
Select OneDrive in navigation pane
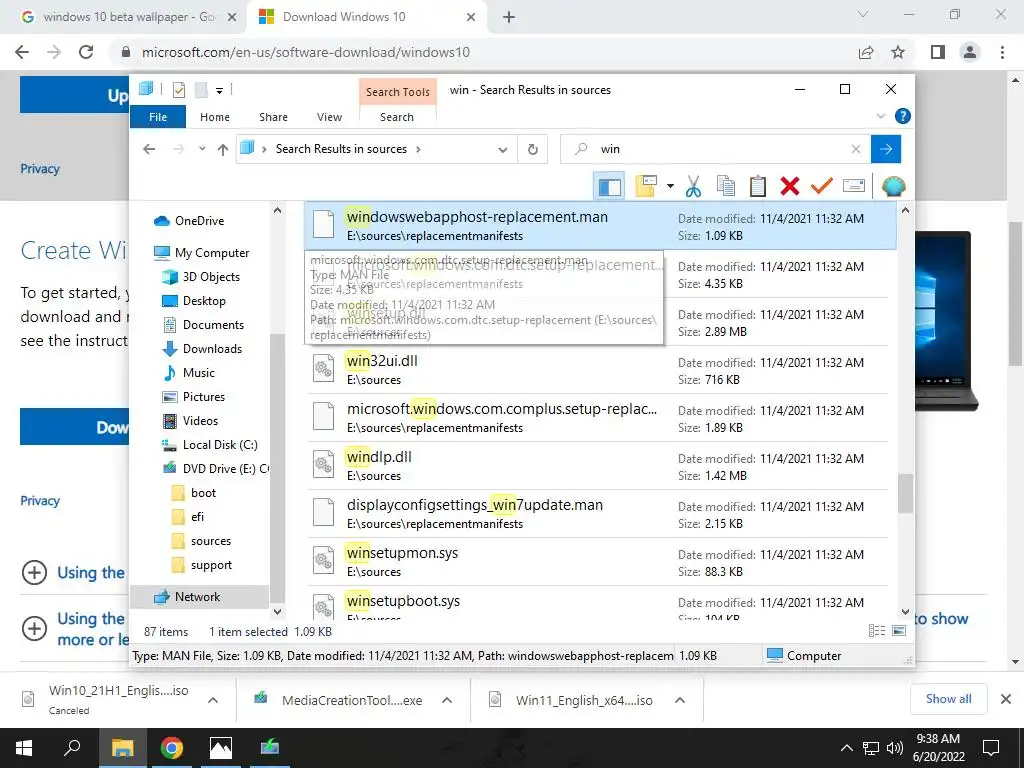pyautogui.click(x=199, y=221)
